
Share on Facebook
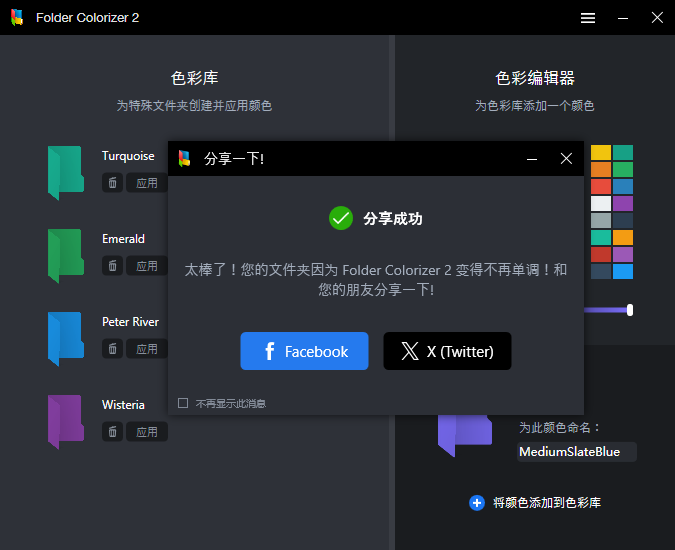point(304,351)
